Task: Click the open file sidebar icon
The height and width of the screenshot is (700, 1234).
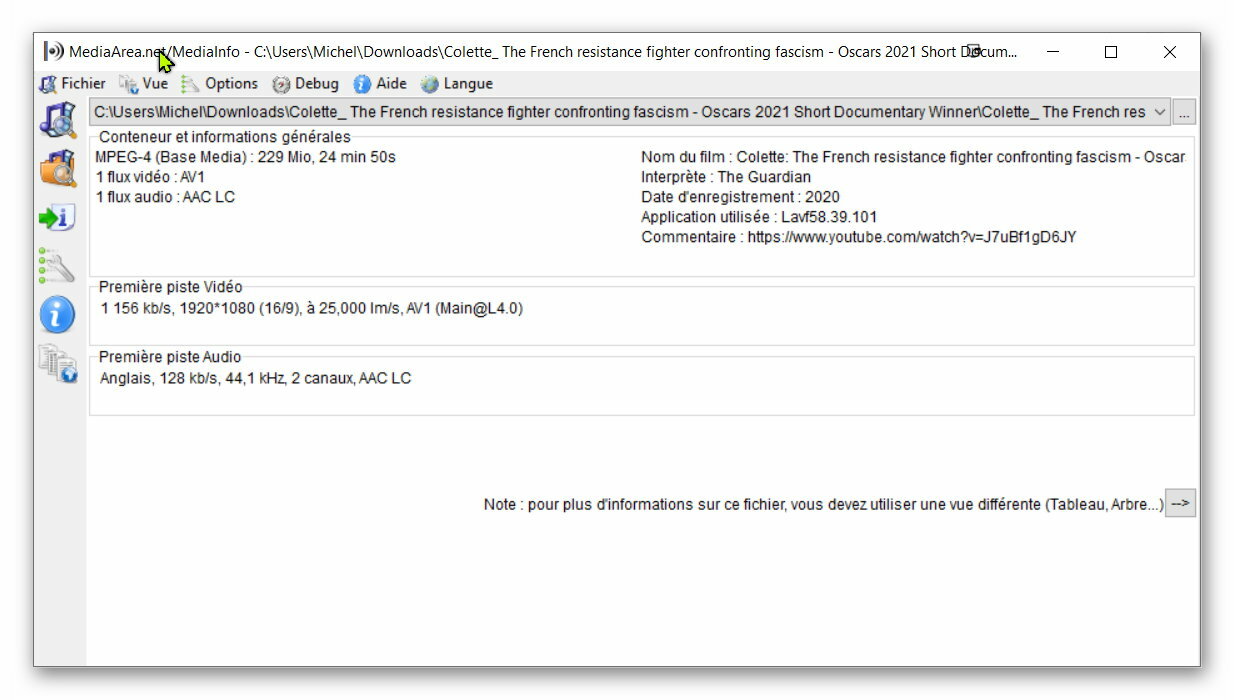Action: [58, 119]
